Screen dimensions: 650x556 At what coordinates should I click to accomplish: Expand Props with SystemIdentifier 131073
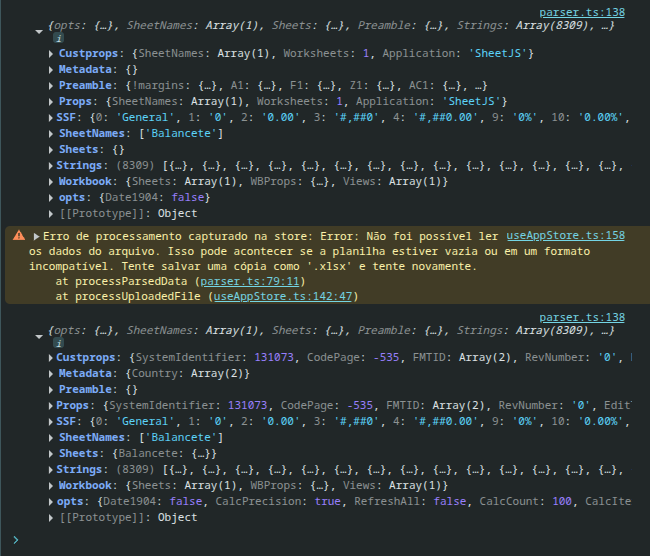pos(51,406)
